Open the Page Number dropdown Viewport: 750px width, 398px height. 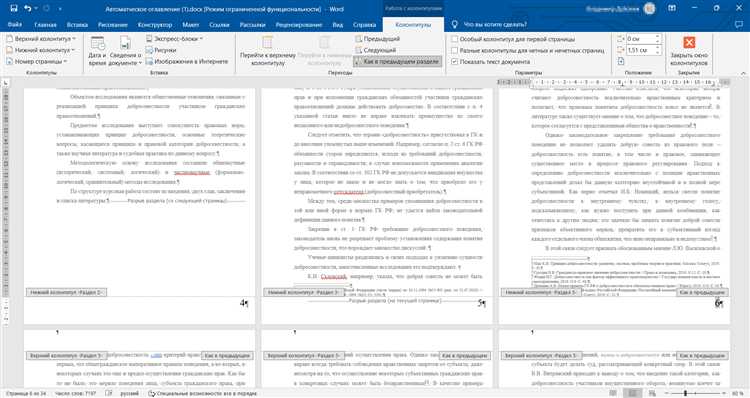[37, 61]
